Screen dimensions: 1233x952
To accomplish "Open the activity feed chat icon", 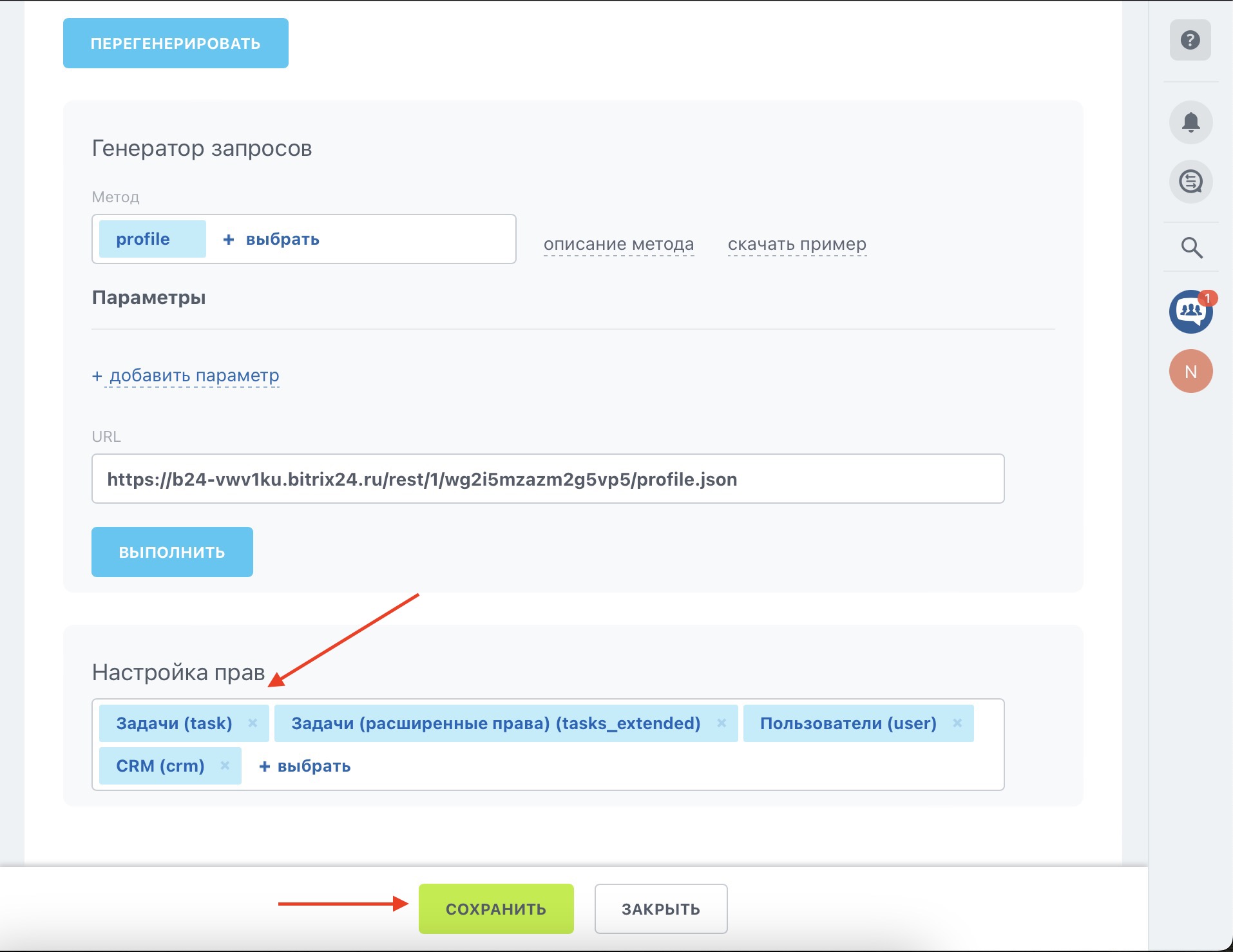I will point(1190,181).
